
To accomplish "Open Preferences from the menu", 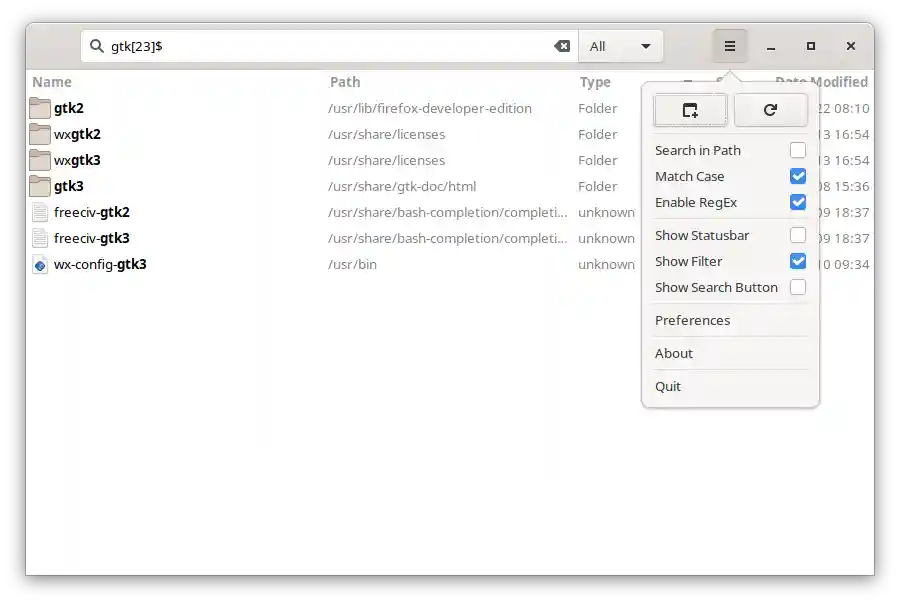I will coord(692,320).
